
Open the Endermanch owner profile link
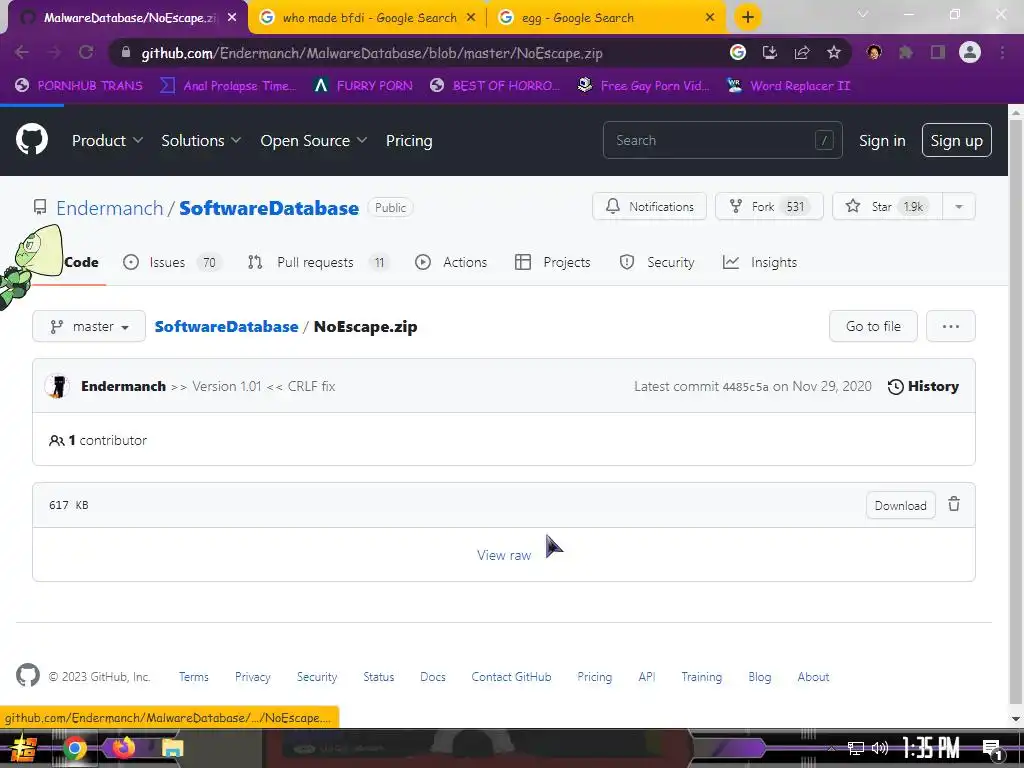tap(110, 208)
